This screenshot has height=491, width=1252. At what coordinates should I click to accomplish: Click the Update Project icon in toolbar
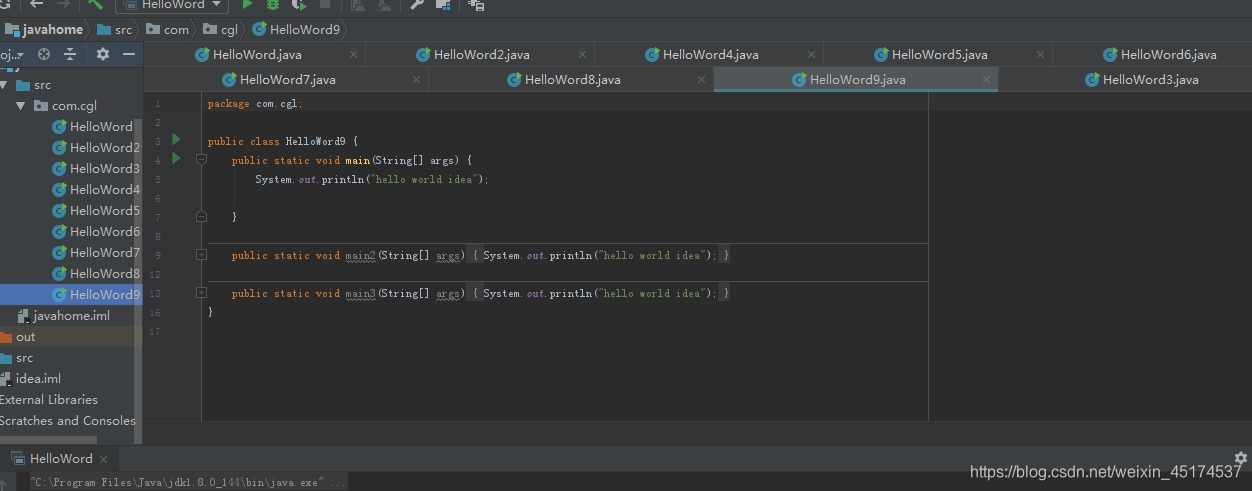(358, 5)
